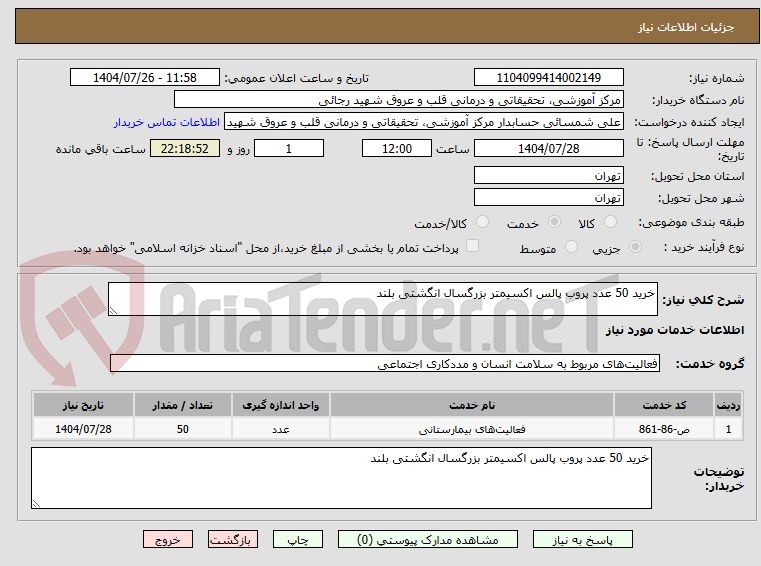761x566 pixels.
Task: Click the ردیف column header
Action: coord(728,405)
